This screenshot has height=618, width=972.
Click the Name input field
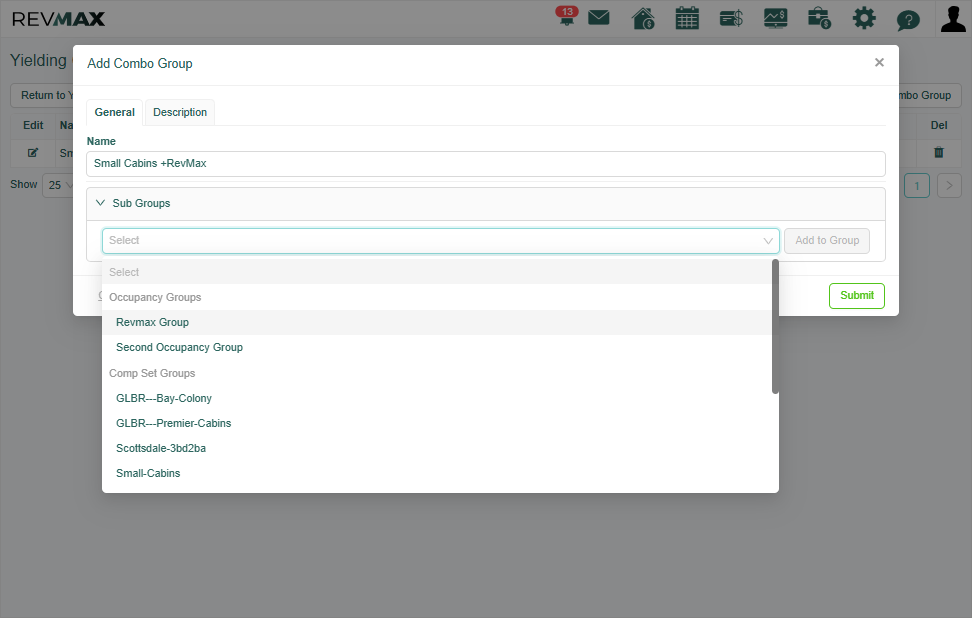coord(485,164)
